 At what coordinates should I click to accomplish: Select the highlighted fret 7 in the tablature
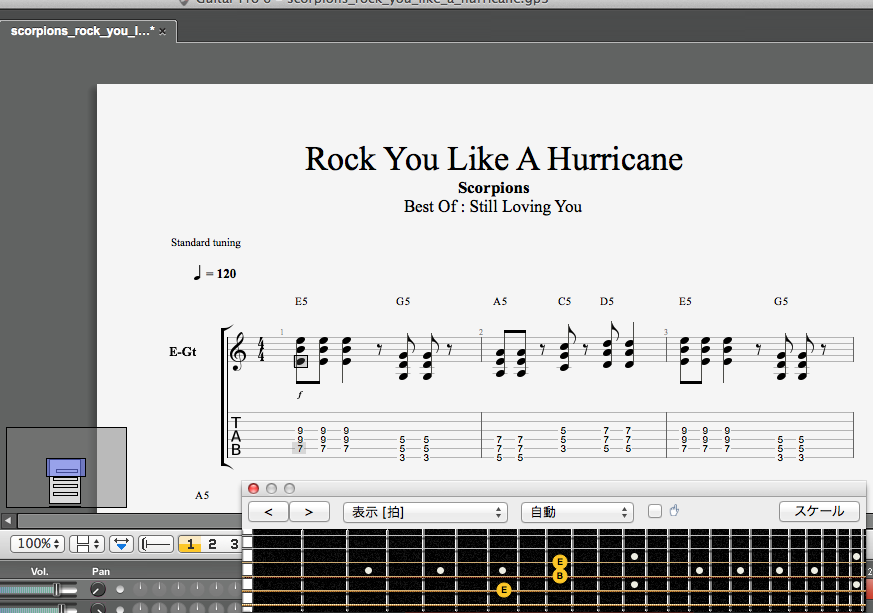tap(300, 448)
